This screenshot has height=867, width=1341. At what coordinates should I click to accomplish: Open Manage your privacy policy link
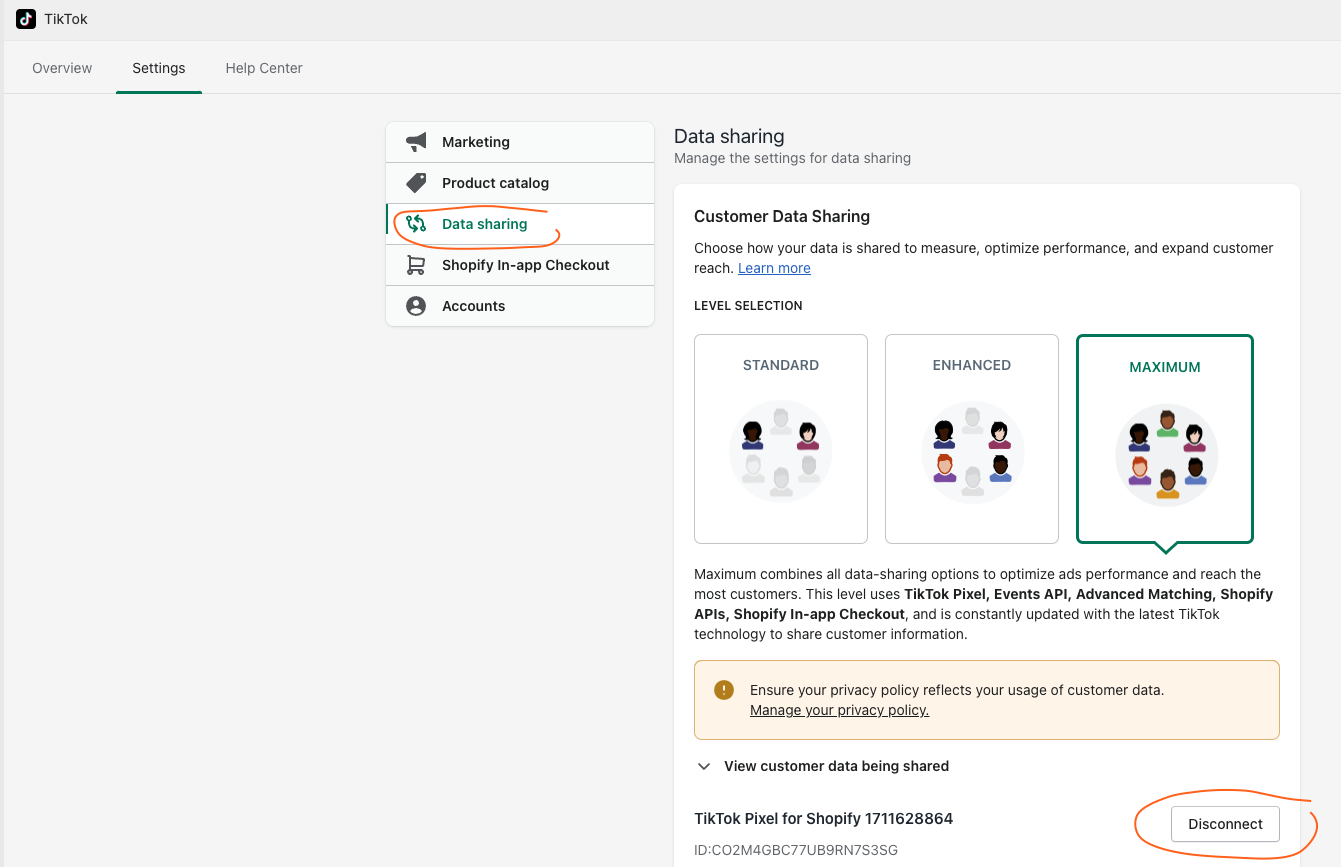[839, 710]
